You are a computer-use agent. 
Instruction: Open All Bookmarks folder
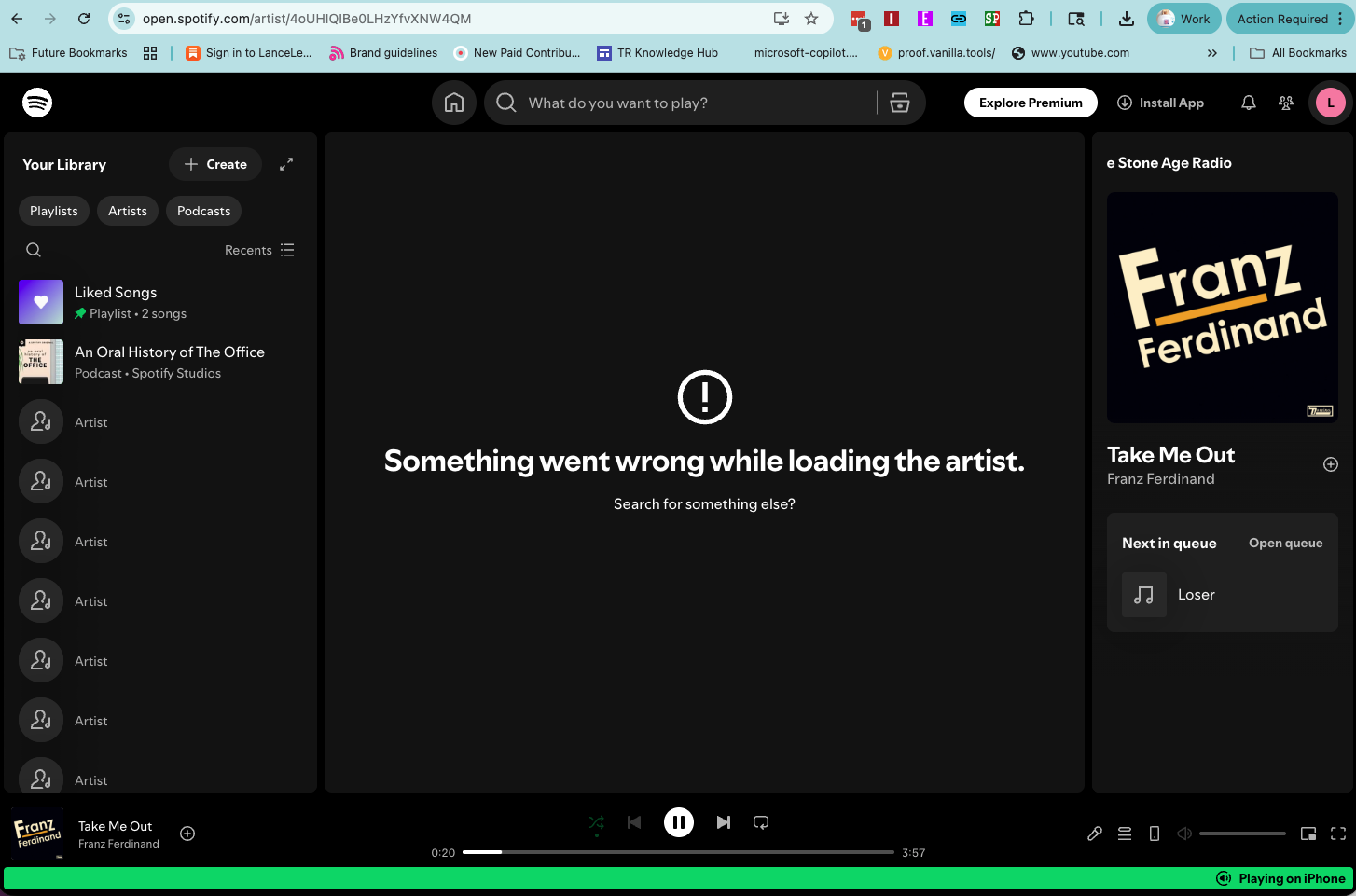(1298, 53)
